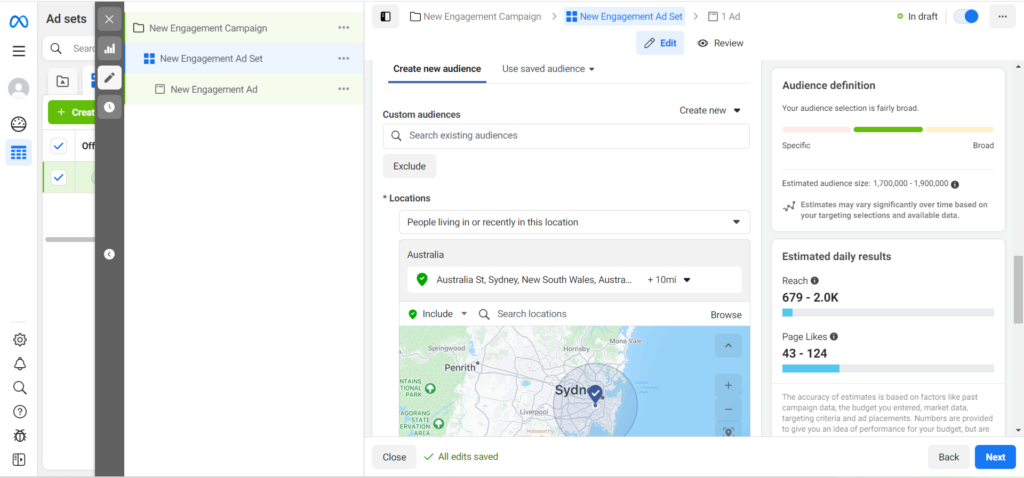The width and height of the screenshot is (1024, 478).
Task: Click the Next button
Action: point(995,457)
